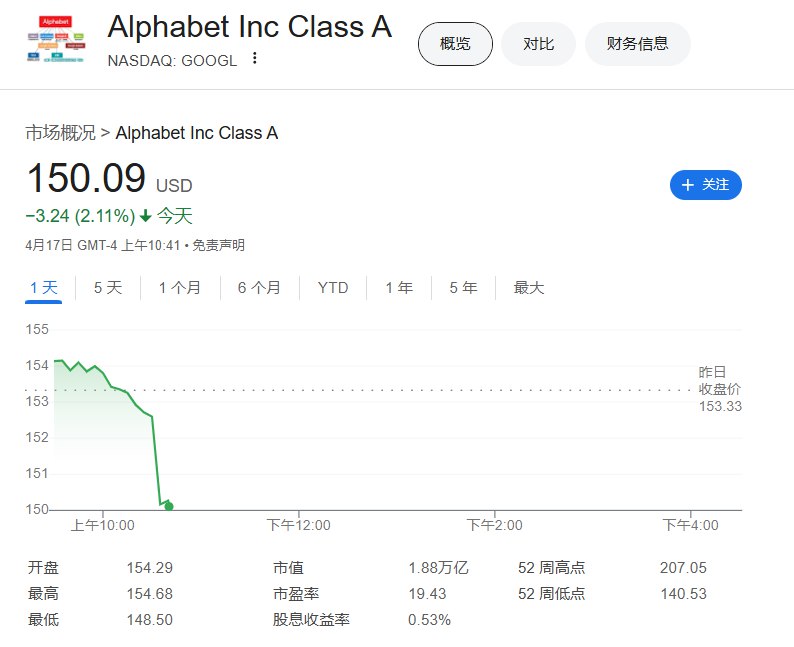Click the 昨日收盘价 153.33 label
This screenshot has height=647, width=794.
720,389
